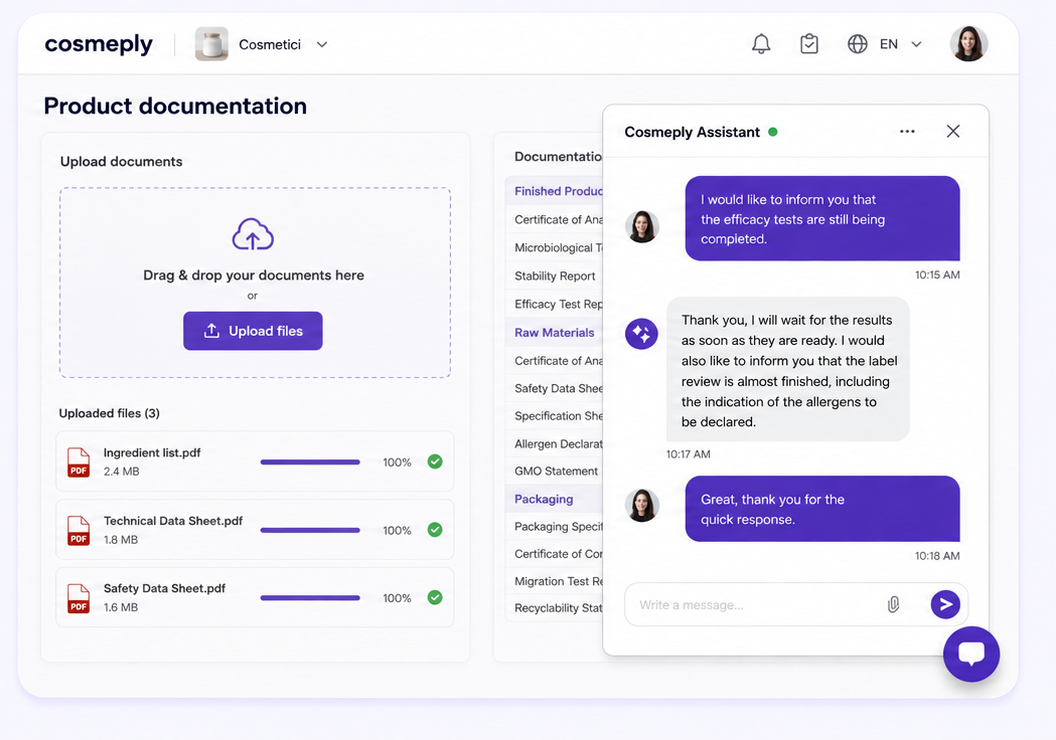Screen dimensions: 1056x740
Task: Click the Upload files button
Action: coord(253,331)
